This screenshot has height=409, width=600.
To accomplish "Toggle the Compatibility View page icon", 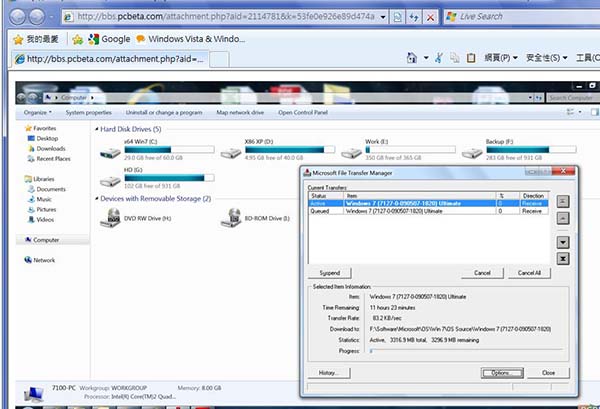I will tap(398, 17).
